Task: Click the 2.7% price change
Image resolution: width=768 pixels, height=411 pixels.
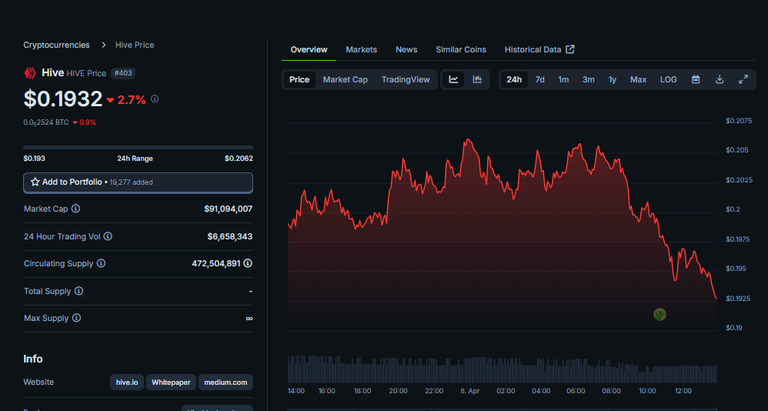Action: [x=126, y=100]
